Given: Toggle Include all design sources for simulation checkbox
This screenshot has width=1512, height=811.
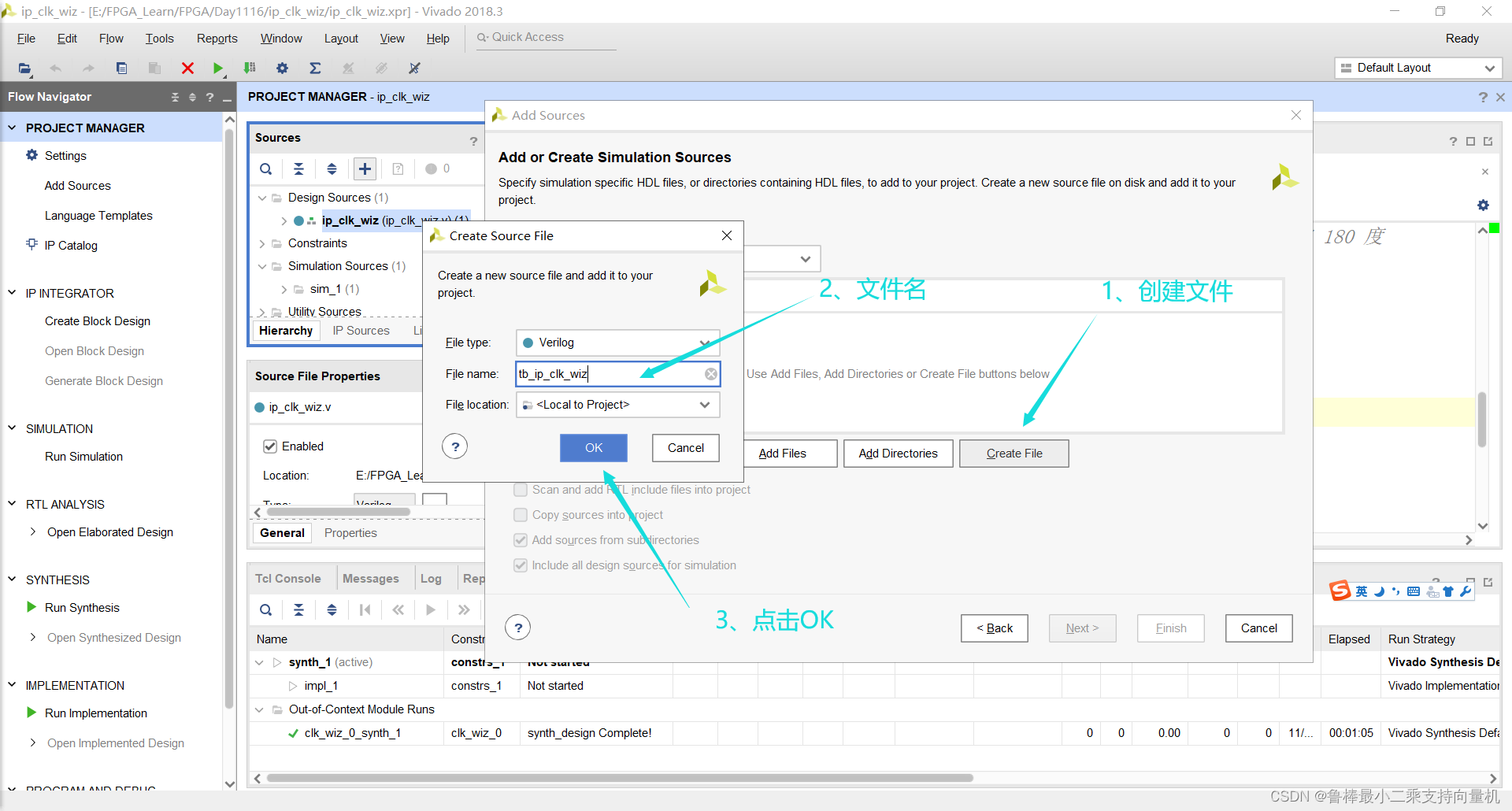Looking at the screenshot, I should point(521,565).
